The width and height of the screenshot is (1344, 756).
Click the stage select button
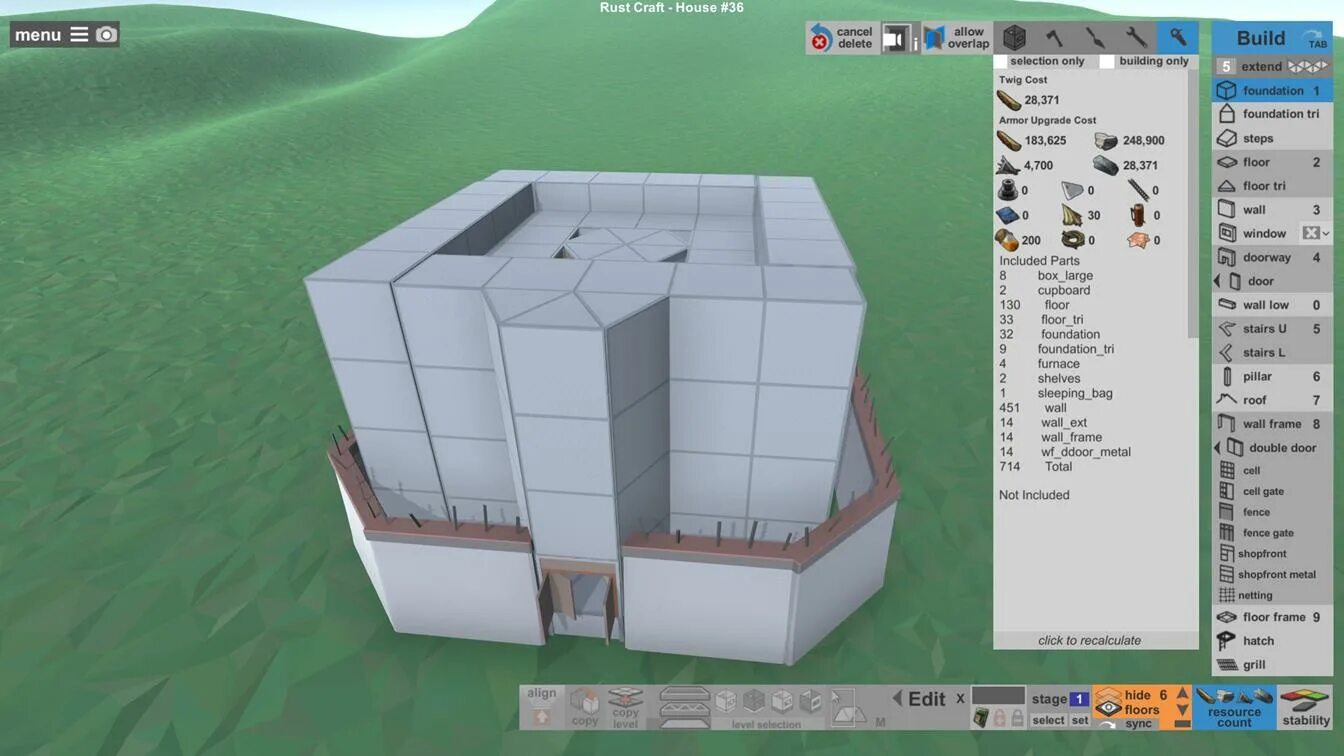pyautogui.click(x=1048, y=720)
